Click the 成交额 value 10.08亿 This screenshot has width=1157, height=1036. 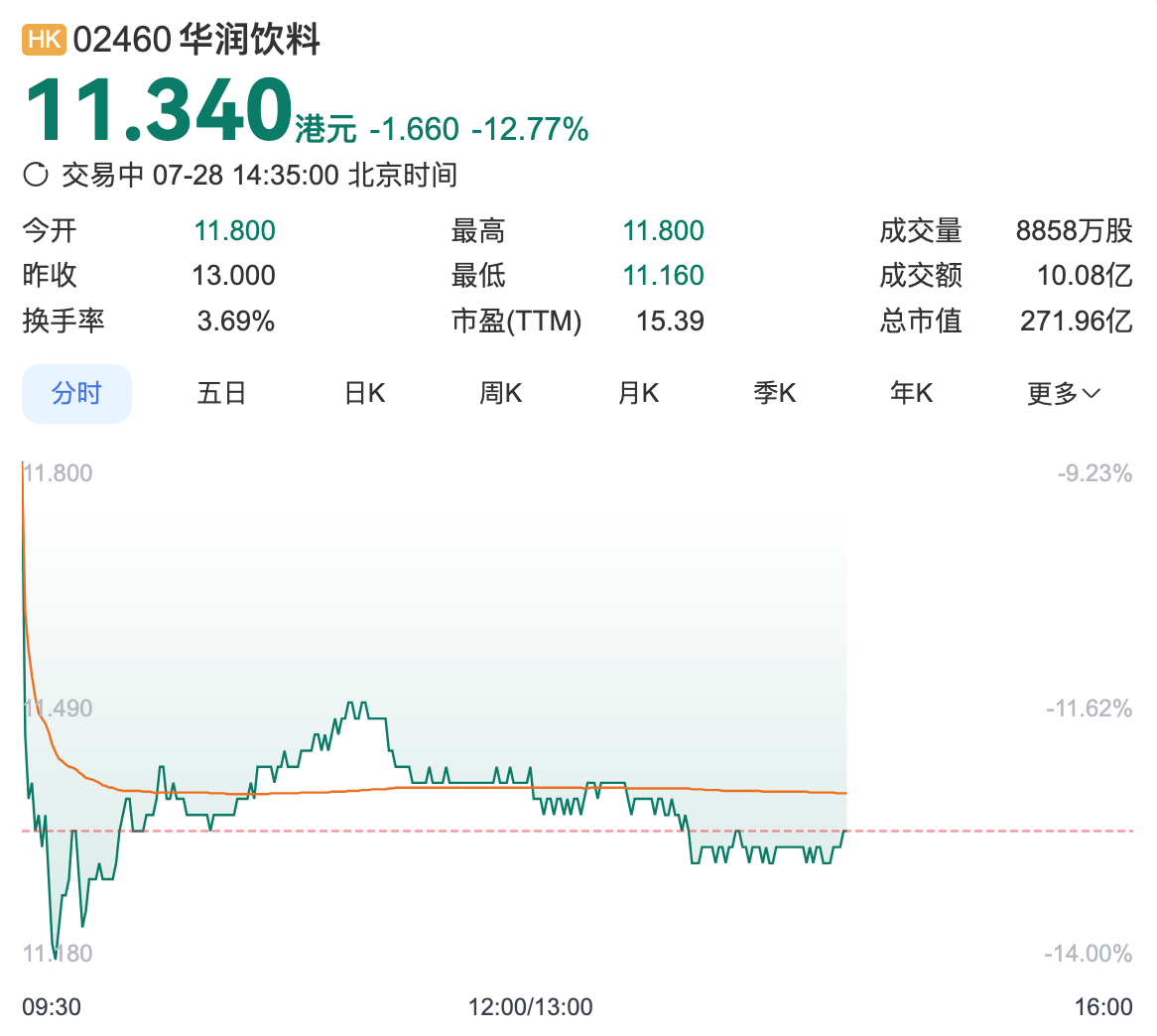click(1085, 276)
